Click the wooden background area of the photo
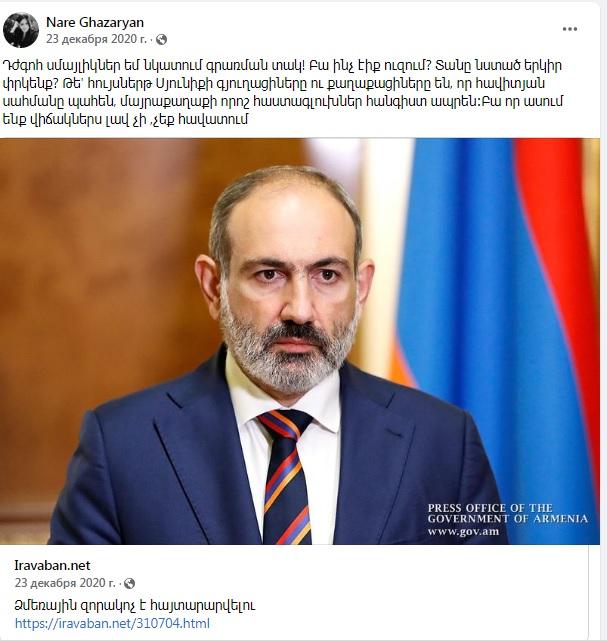Screen dimensions: 607x641 [x=102, y=286]
